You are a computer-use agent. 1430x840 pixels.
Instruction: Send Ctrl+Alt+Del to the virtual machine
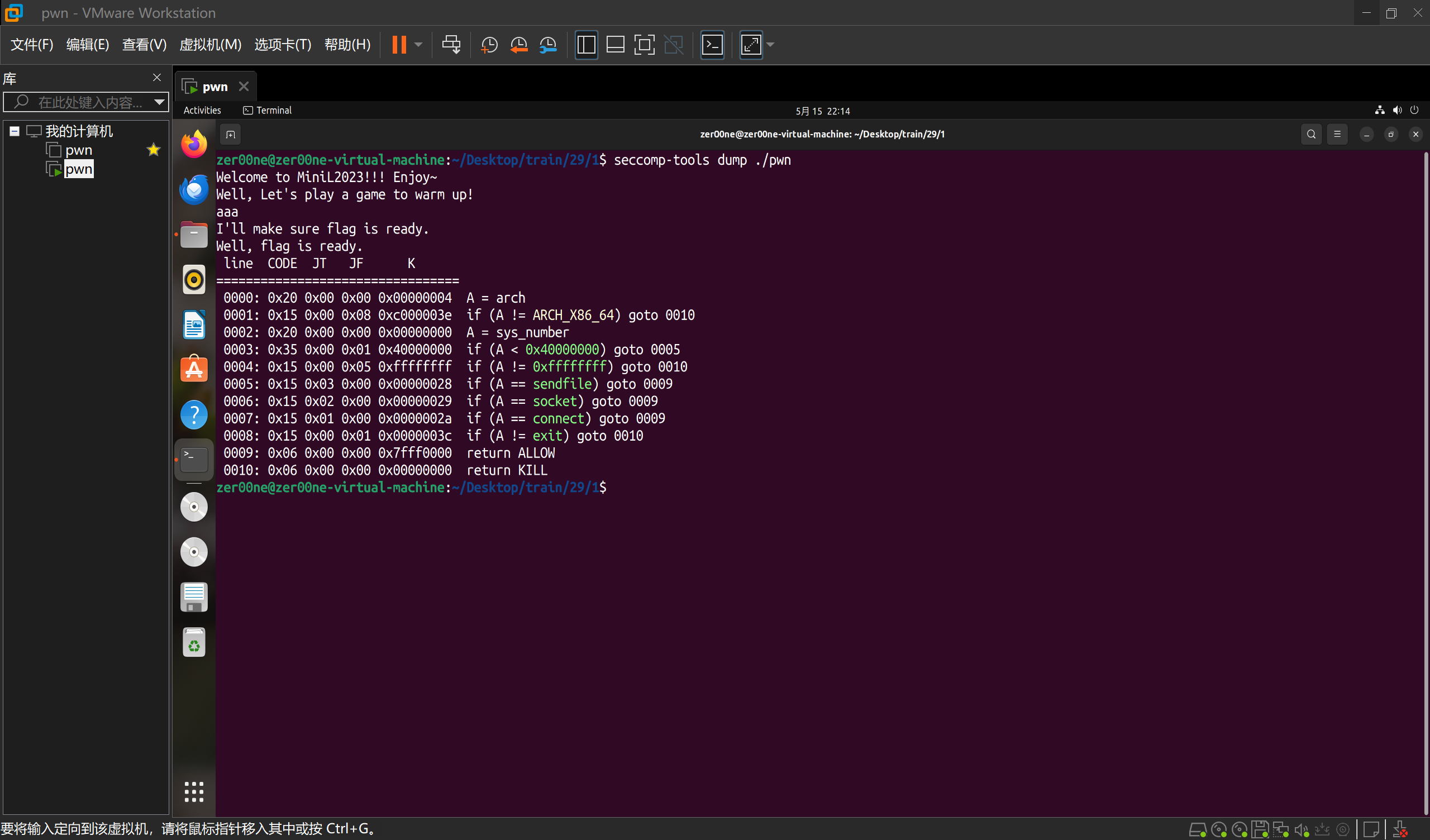pos(451,44)
